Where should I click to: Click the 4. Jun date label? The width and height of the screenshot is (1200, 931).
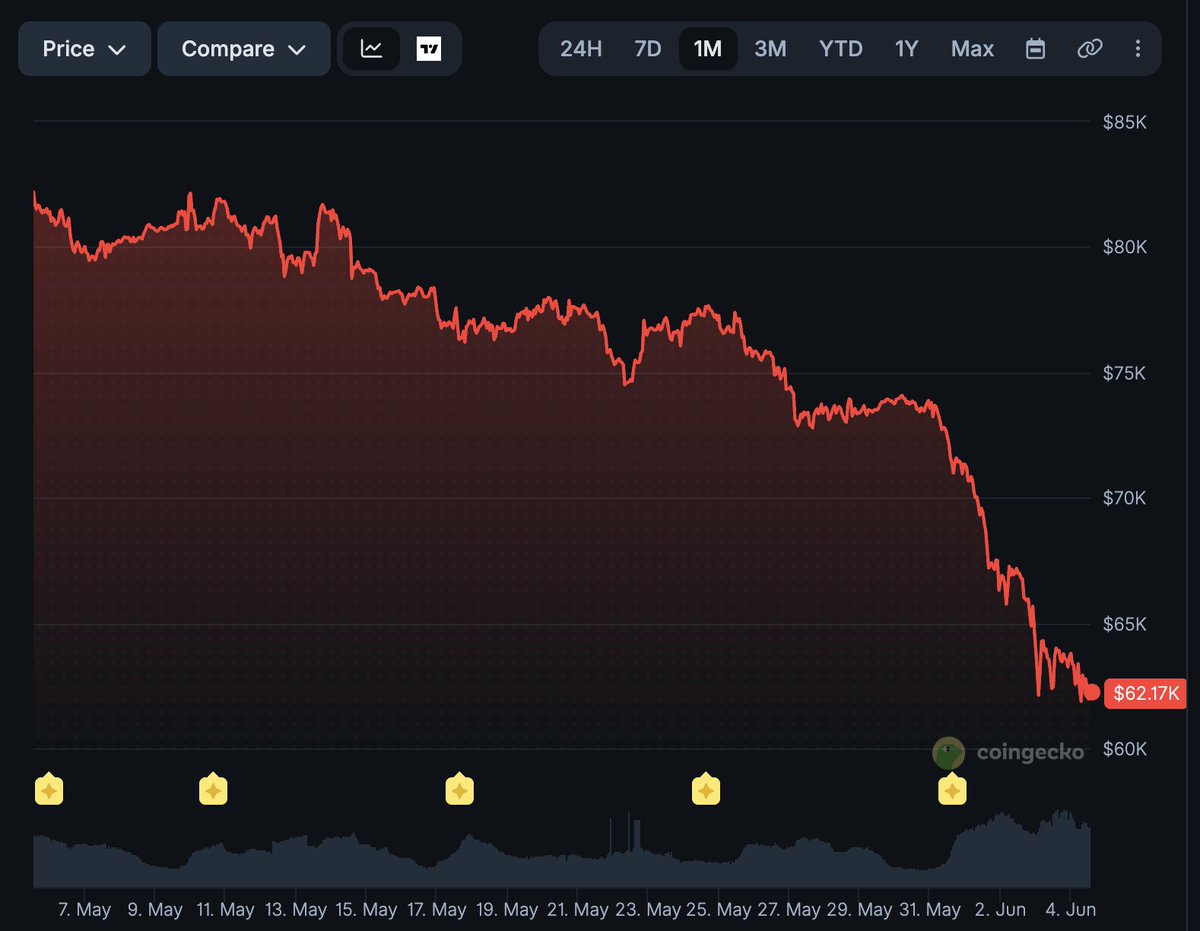coord(1070,909)
